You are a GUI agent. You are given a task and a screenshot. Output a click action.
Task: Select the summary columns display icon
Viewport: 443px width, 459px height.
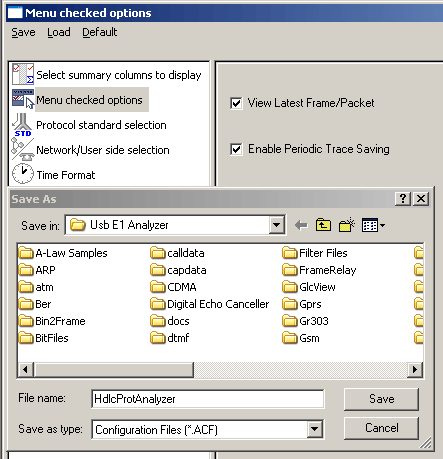point(23,74)
